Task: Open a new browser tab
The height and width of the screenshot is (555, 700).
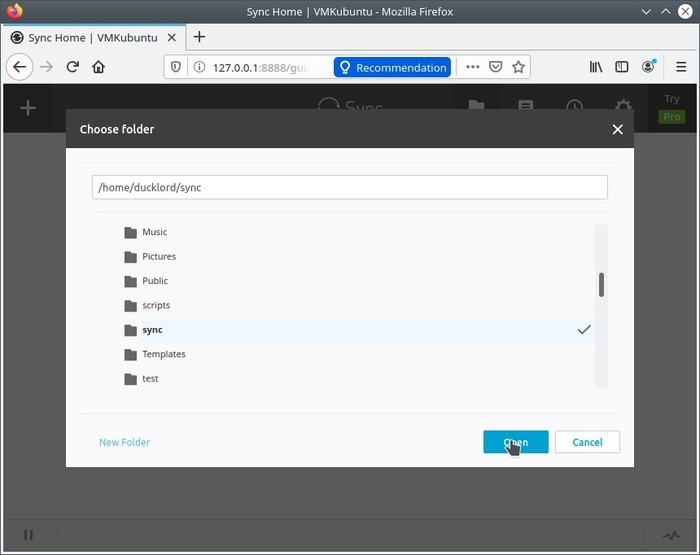Action: pos(199,37)
